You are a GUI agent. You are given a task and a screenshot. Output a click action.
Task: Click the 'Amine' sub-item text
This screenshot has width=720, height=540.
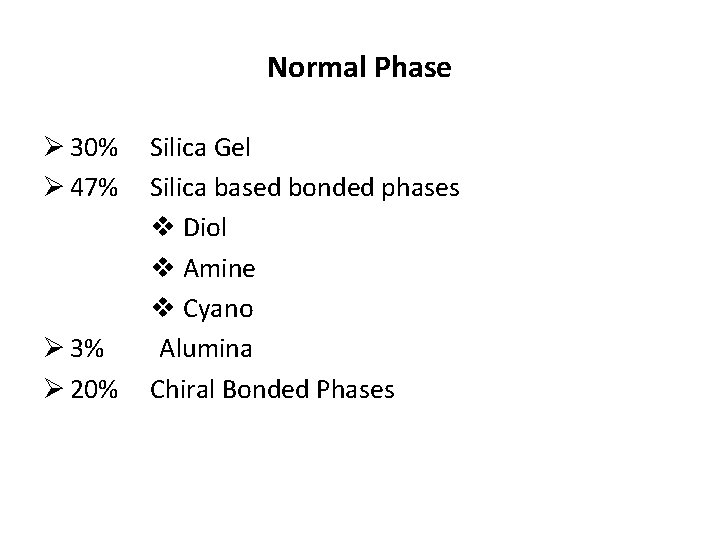point(219,269)
